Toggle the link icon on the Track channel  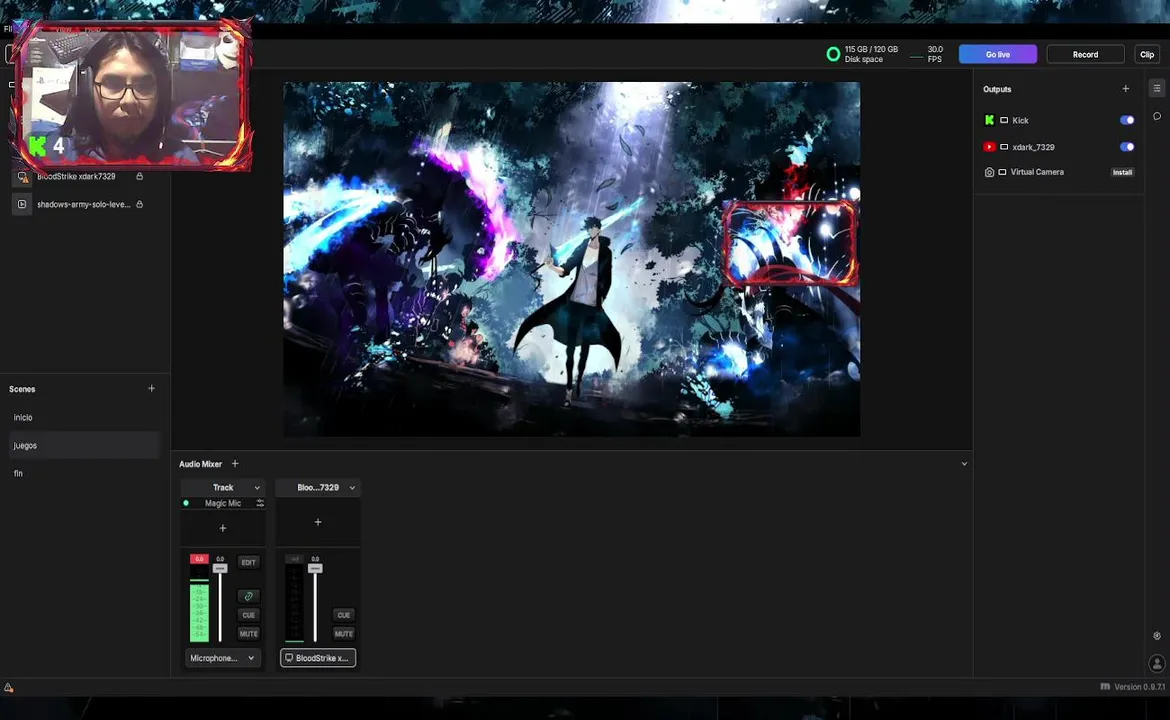click(248, 596)
